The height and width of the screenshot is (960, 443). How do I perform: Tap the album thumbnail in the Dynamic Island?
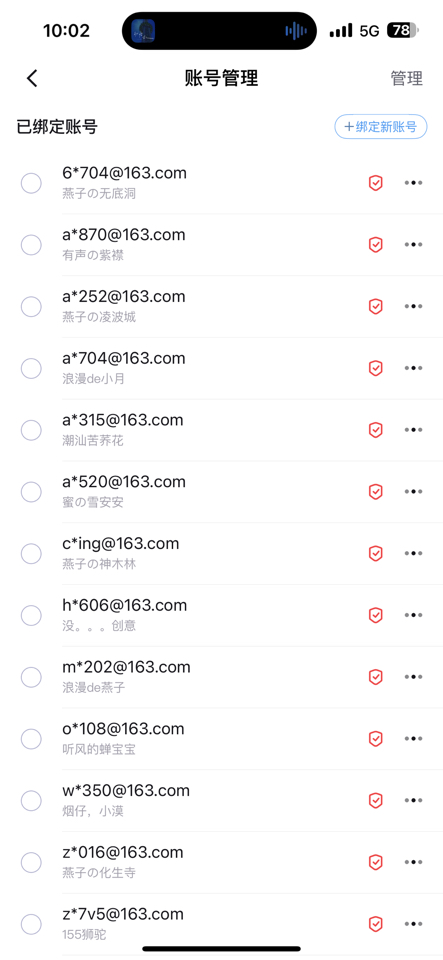(143, 31)
